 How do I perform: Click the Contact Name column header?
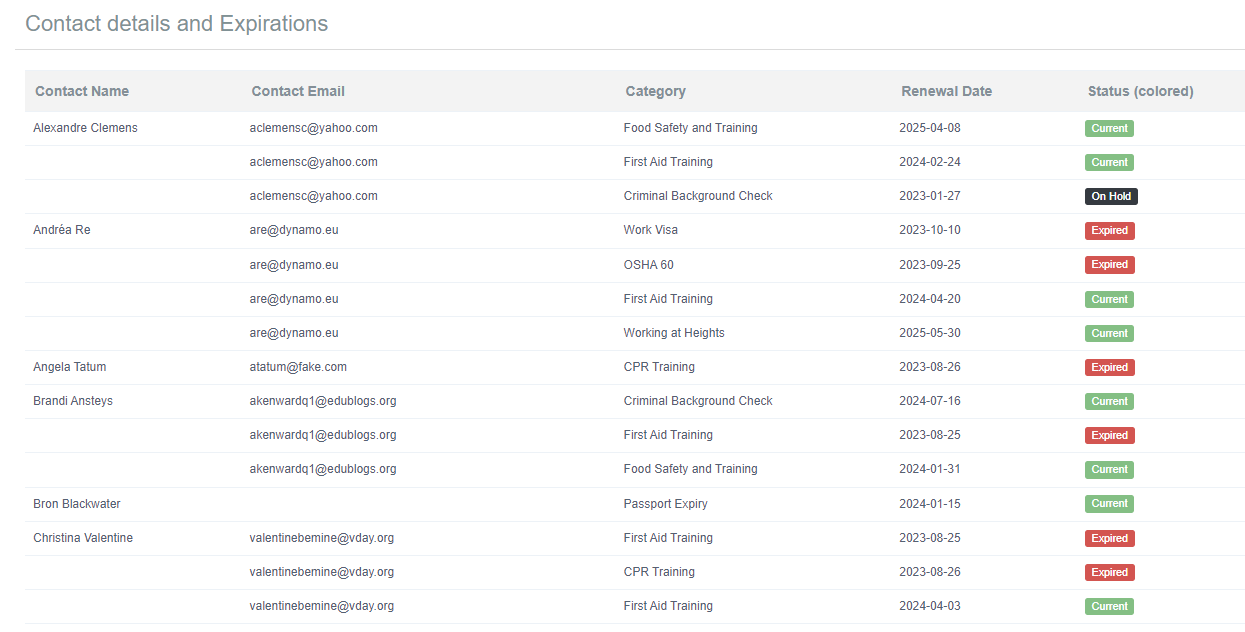coord(82,91)
